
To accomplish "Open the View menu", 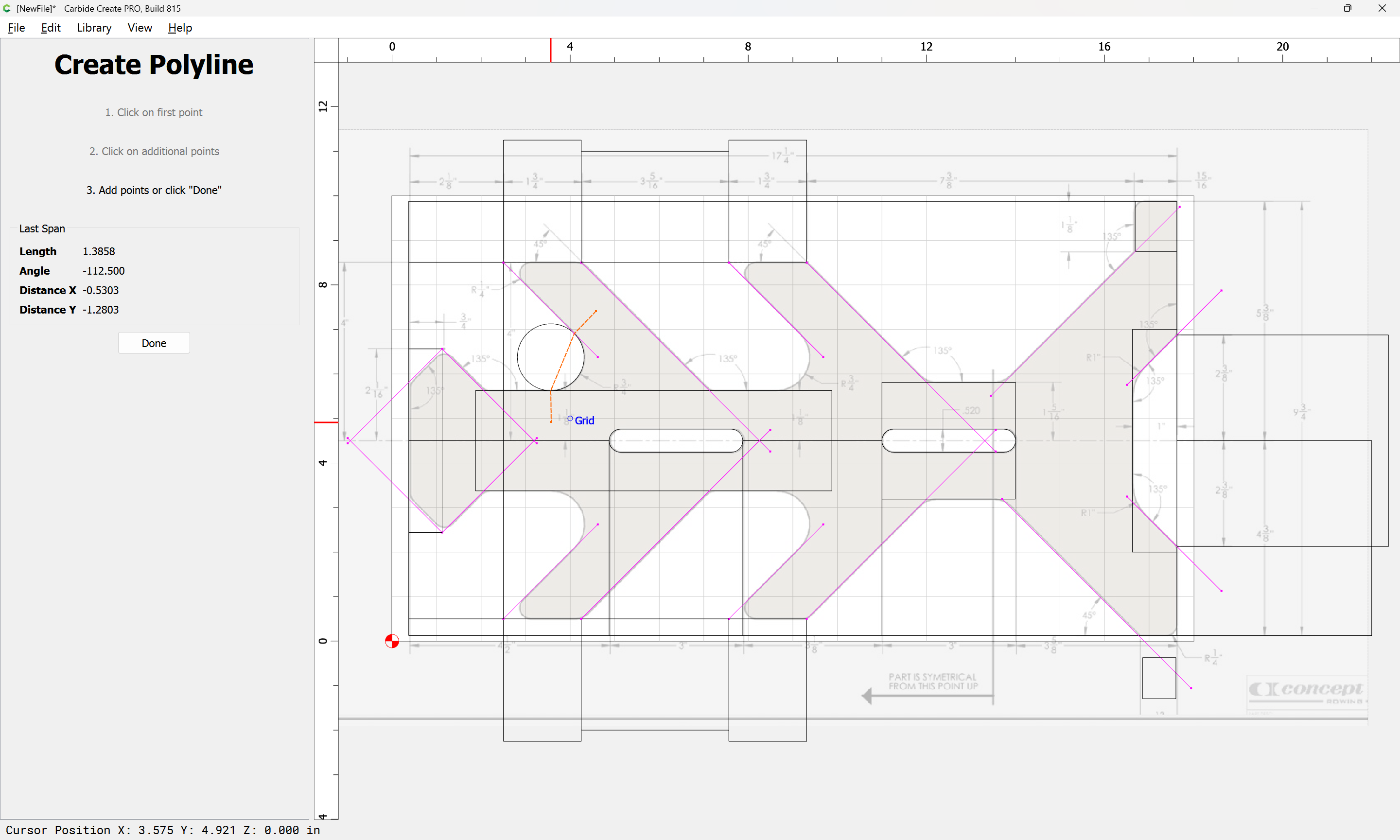I will tap(140, 28).
